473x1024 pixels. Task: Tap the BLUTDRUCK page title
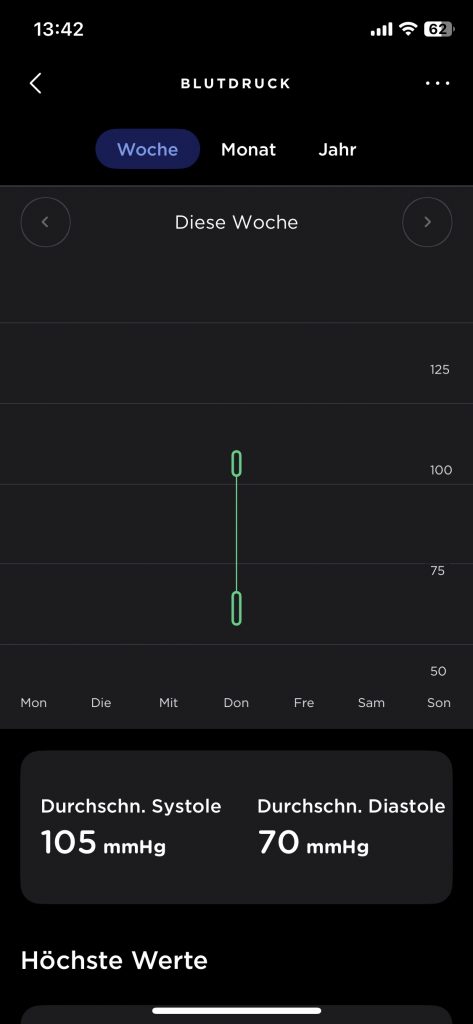[x=236, y=84]
